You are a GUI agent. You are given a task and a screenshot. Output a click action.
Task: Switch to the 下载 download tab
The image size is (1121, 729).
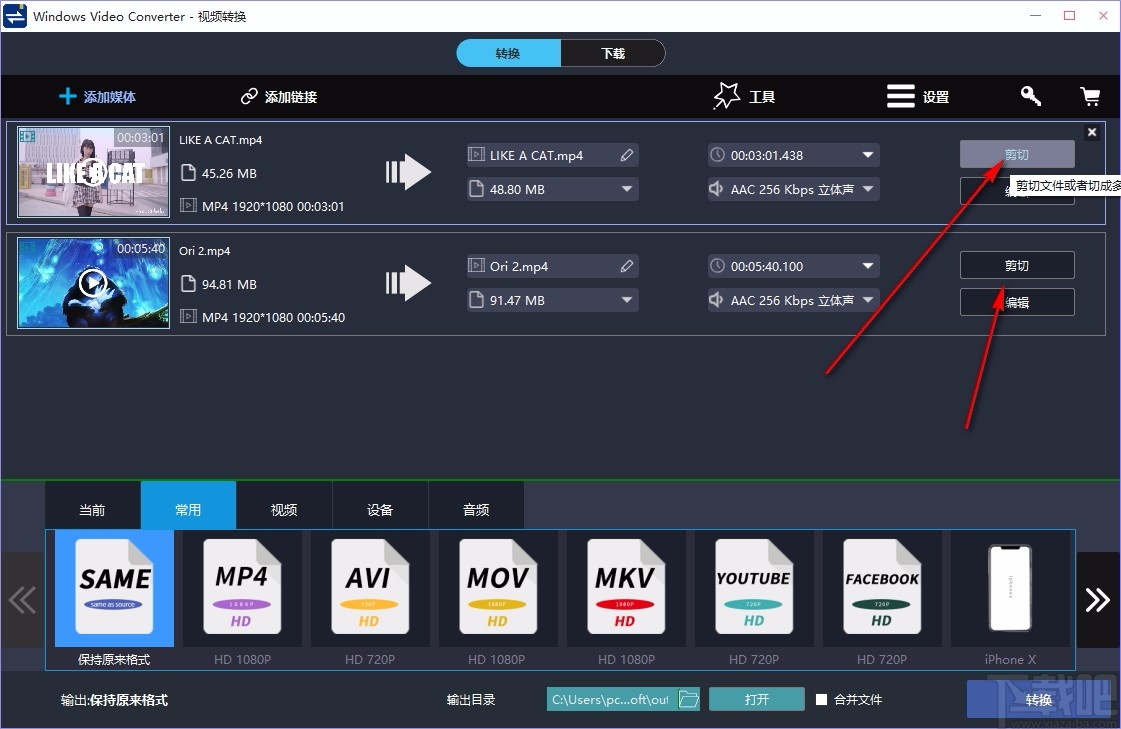click(613, 53)
